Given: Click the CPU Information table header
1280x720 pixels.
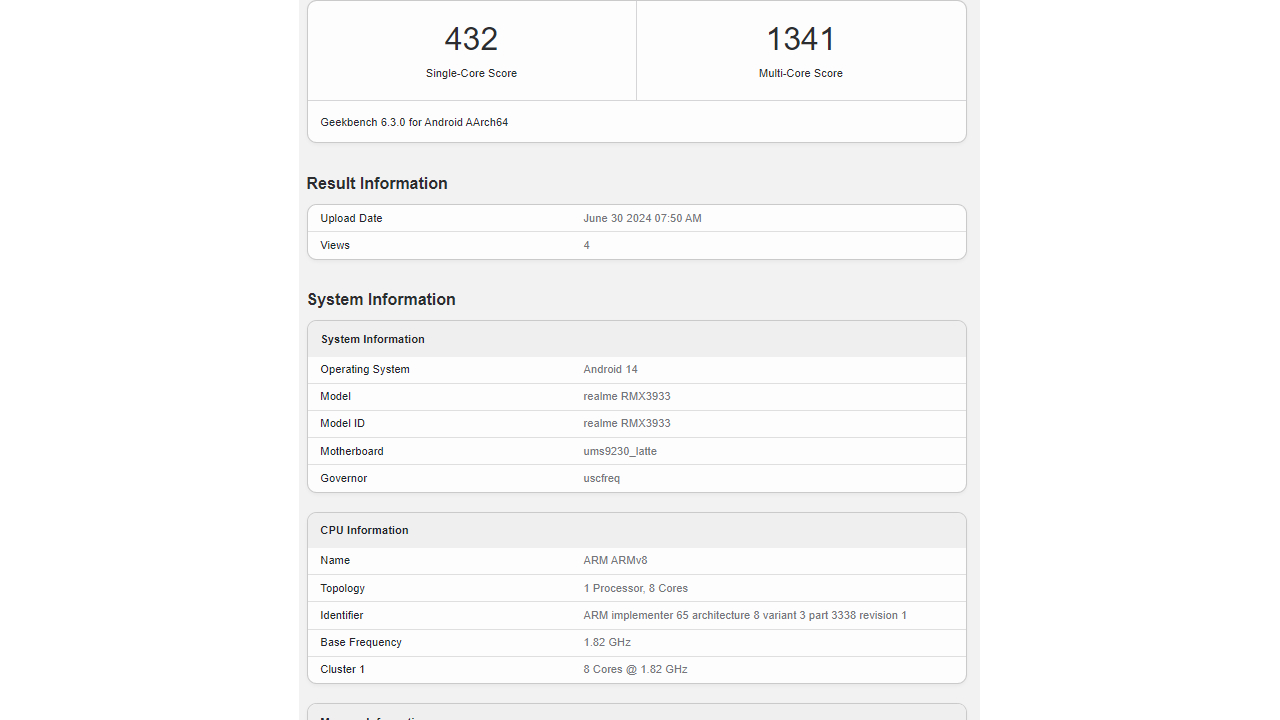Looking at the screenshot, I should 364,530.
